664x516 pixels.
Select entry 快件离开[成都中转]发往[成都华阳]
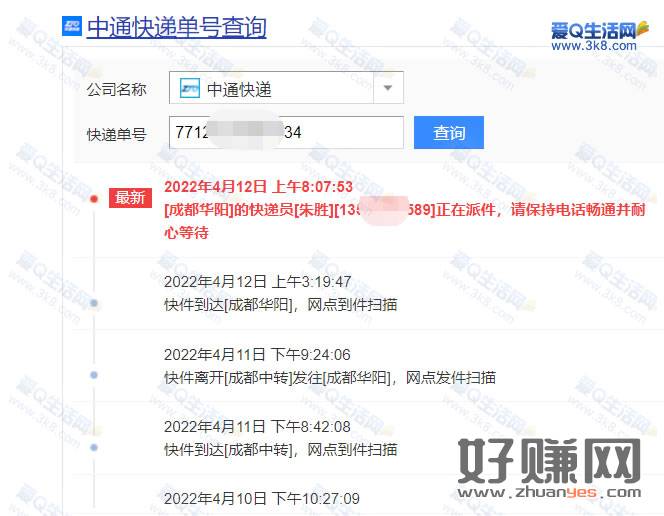click(330, 377)
